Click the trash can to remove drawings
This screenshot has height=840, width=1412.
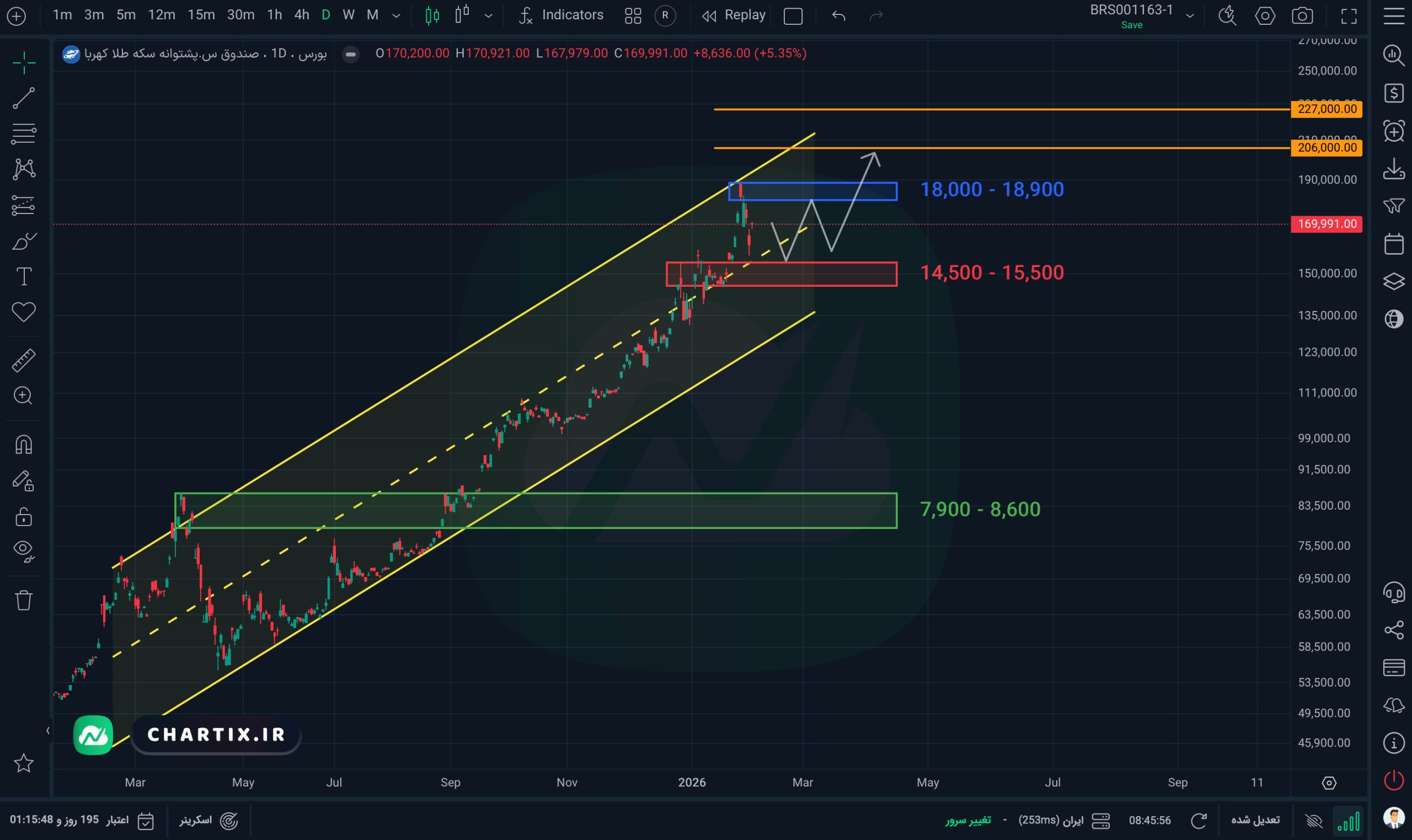click(x=23, y=600)
